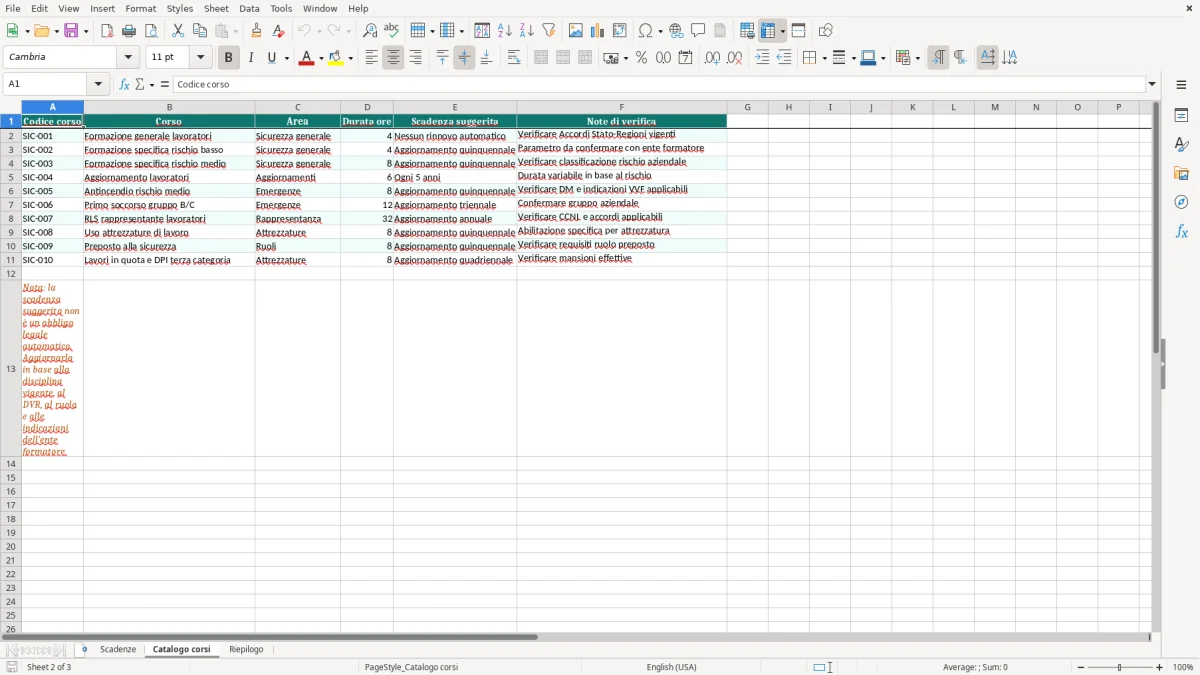
Task: Click the Insert Chart icon
Action: pyautogui.click(x=598, y=31)
